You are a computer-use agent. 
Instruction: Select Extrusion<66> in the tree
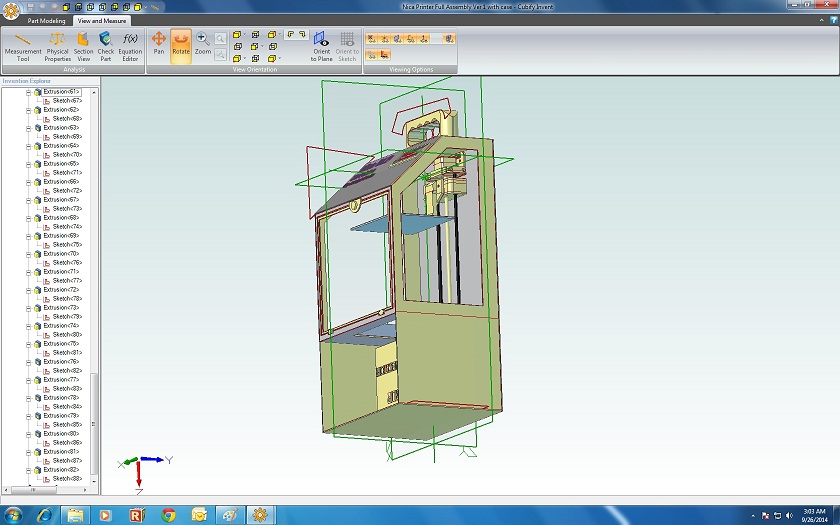coord(61,182)
